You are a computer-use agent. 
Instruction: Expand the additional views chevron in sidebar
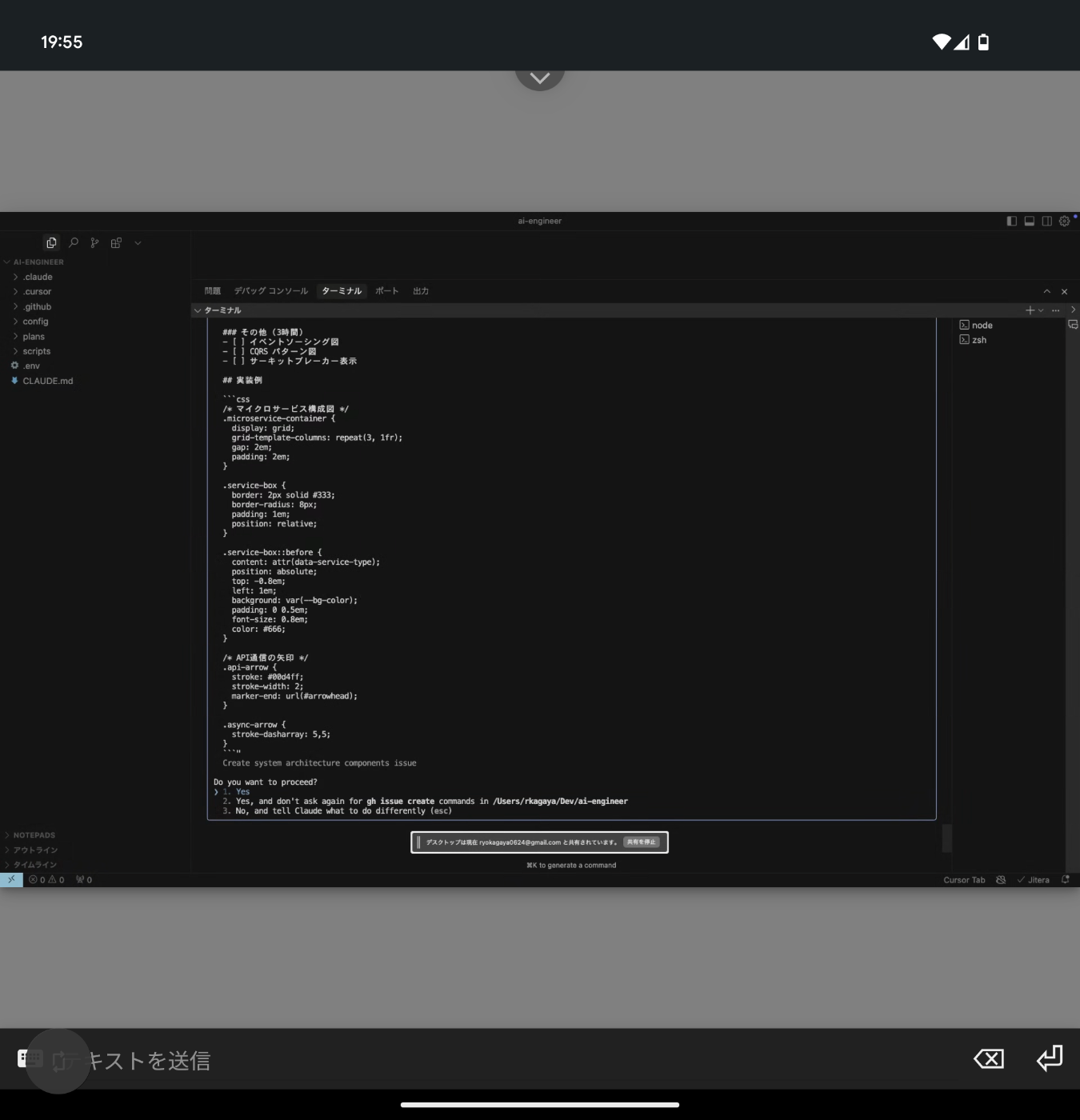tap(138, 243)
